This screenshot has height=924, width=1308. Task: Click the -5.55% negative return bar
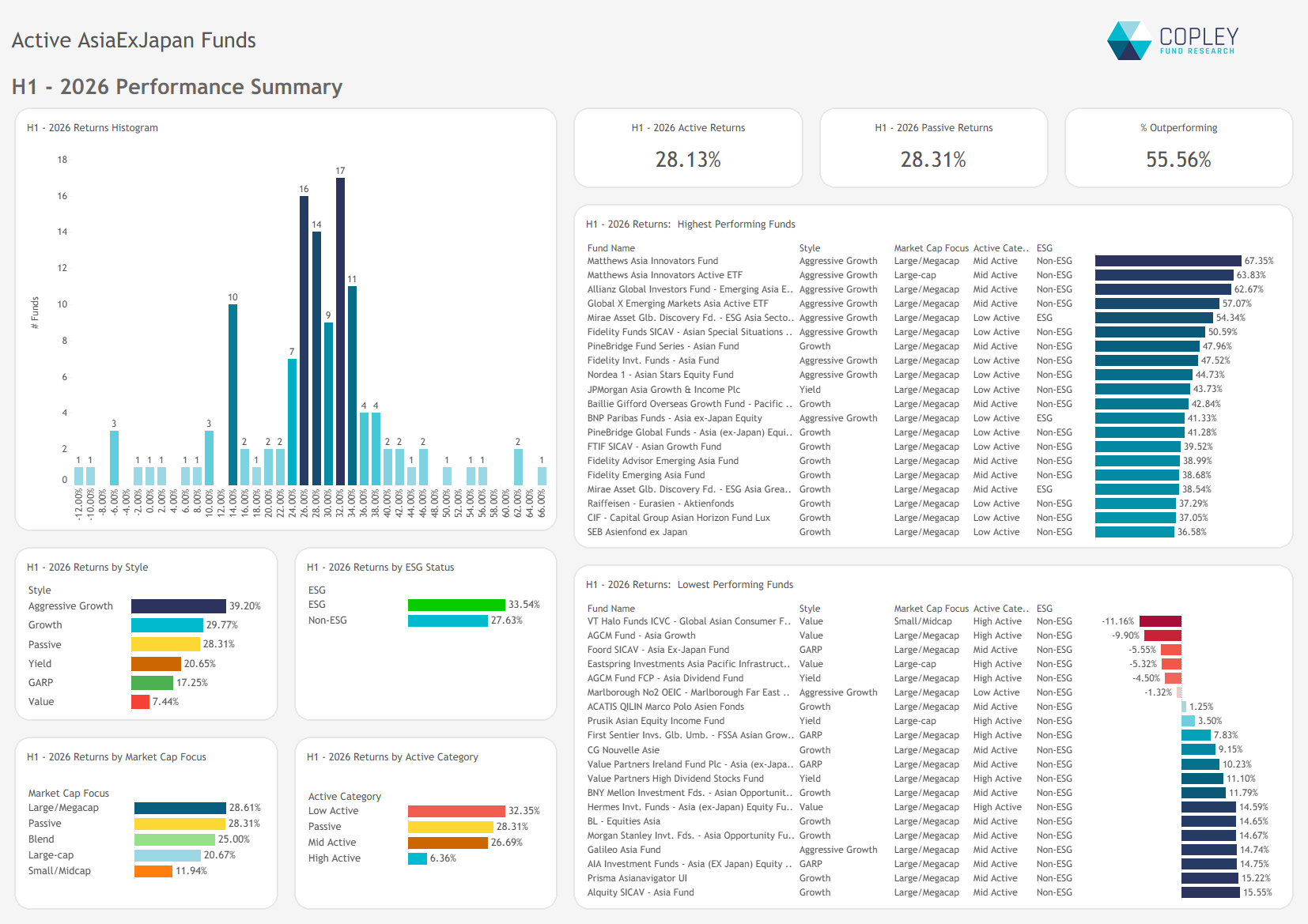tap(1171, 650)
